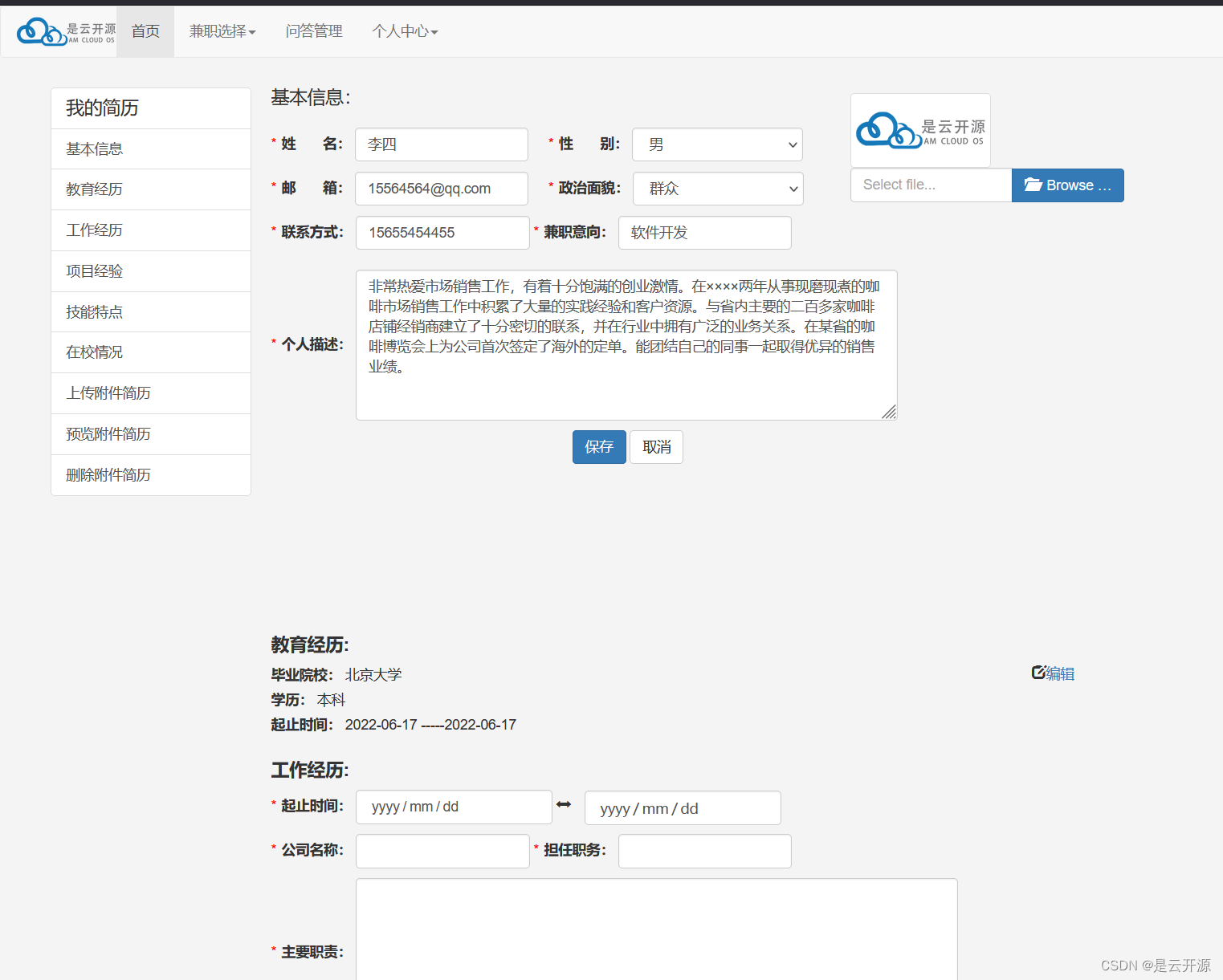Click the 本科 degree text
1223x980 pixels.
tap(331, 700)
